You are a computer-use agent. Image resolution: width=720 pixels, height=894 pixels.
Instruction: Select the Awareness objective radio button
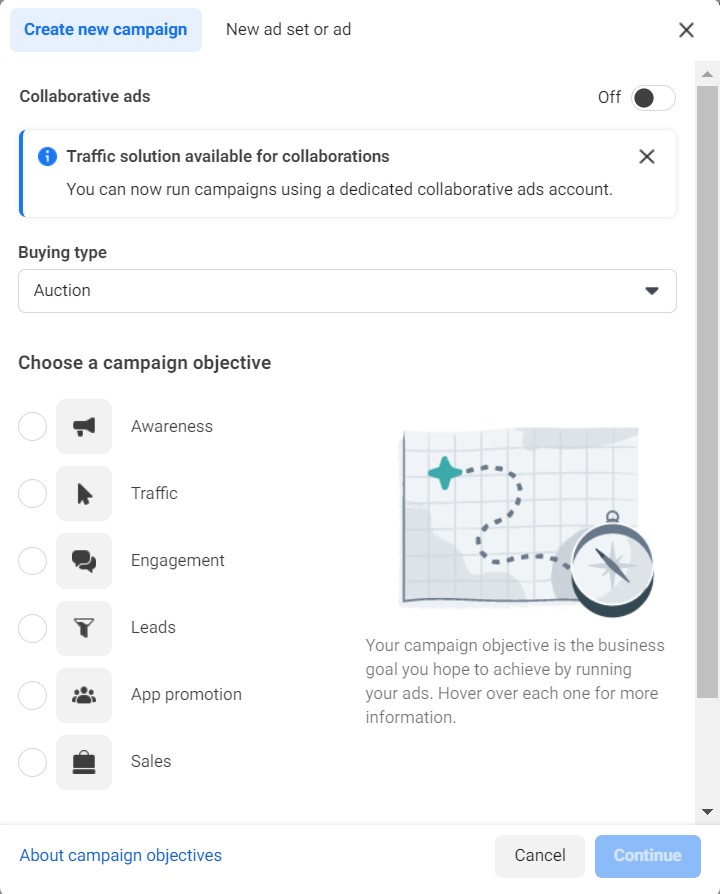pos(33,427)
